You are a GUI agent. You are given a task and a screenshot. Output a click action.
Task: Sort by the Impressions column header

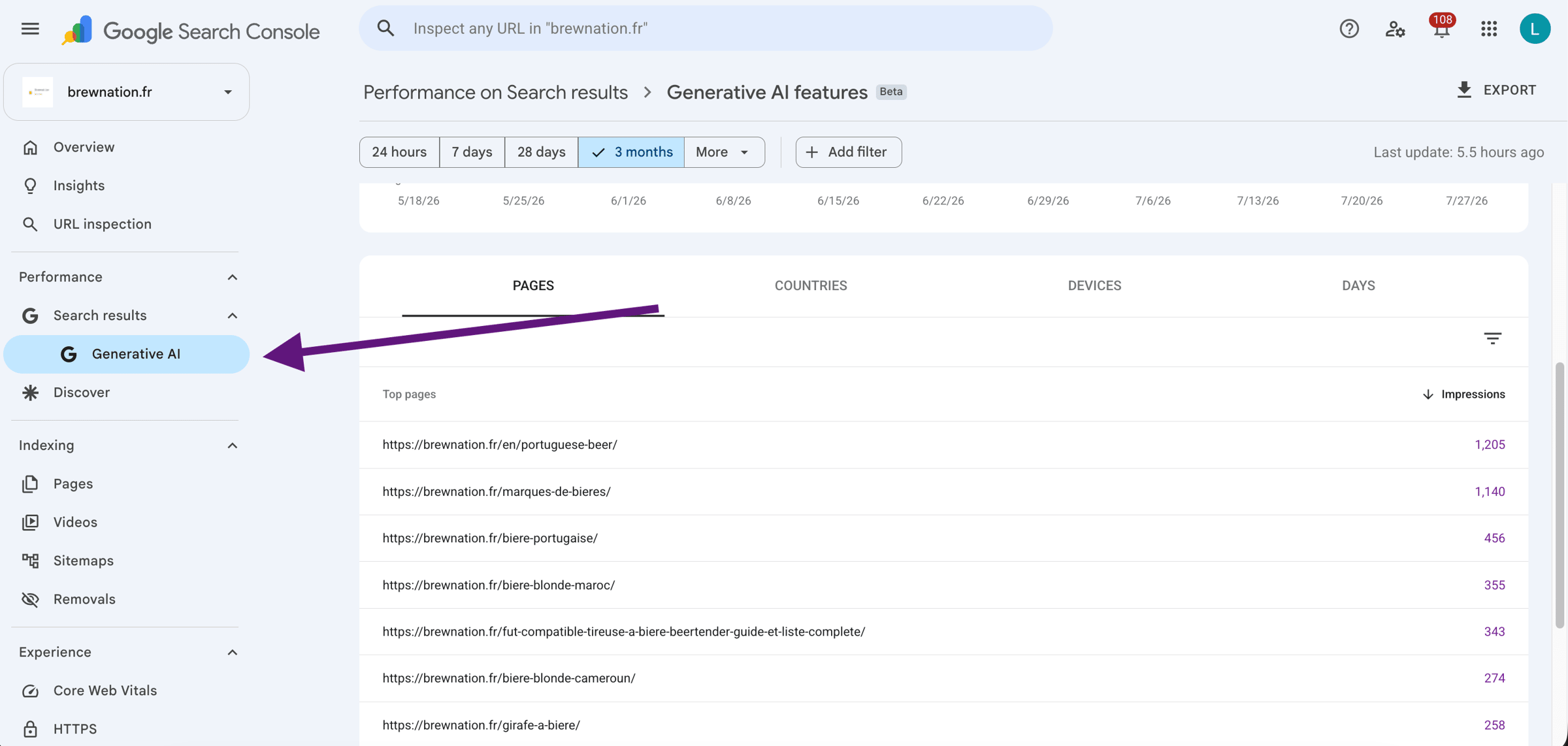(1463, 395)
